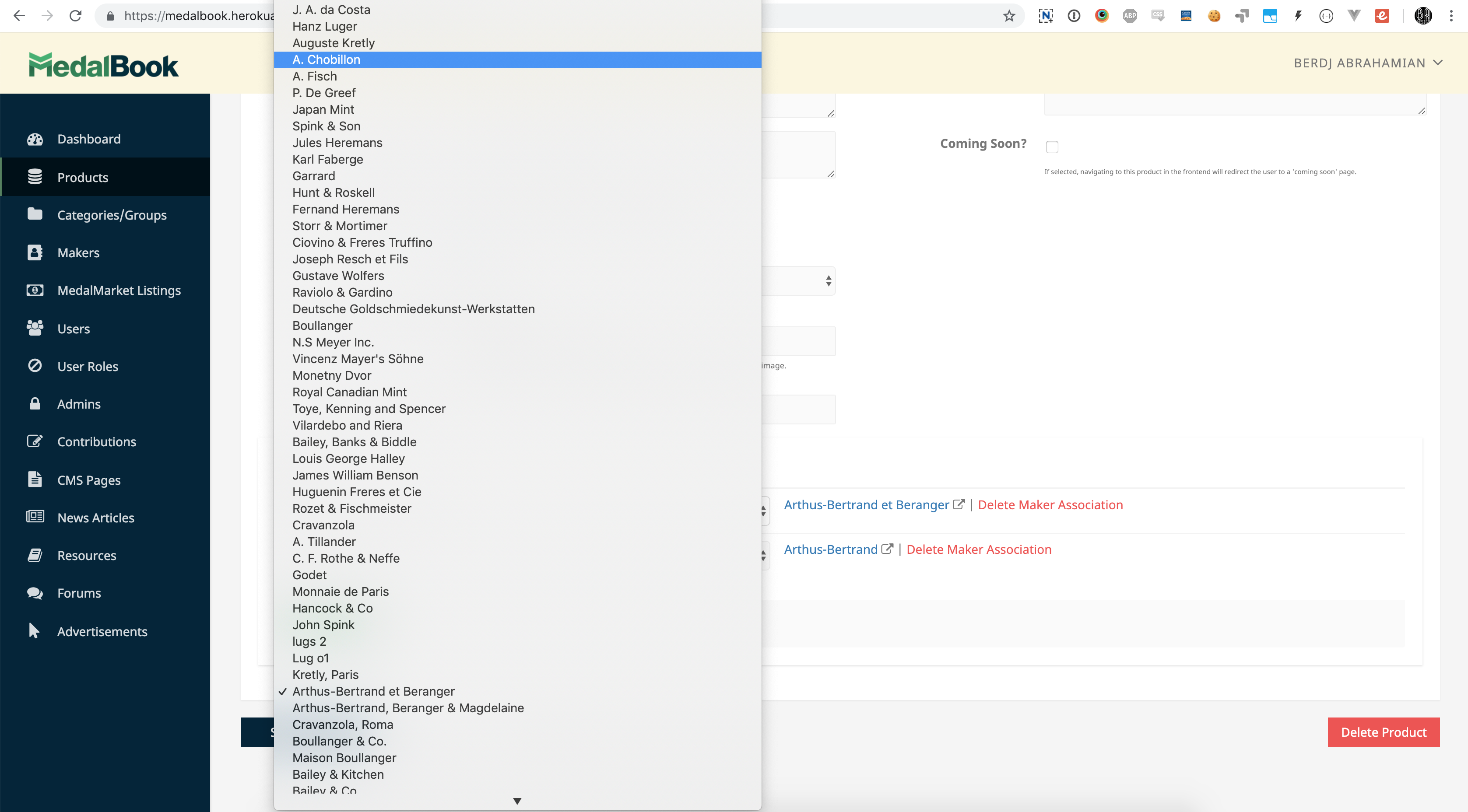Image resolution: width=1468 pixels, height=812 pixels.
Task: Click the Contributions edit icon
Action: point(35,441)
